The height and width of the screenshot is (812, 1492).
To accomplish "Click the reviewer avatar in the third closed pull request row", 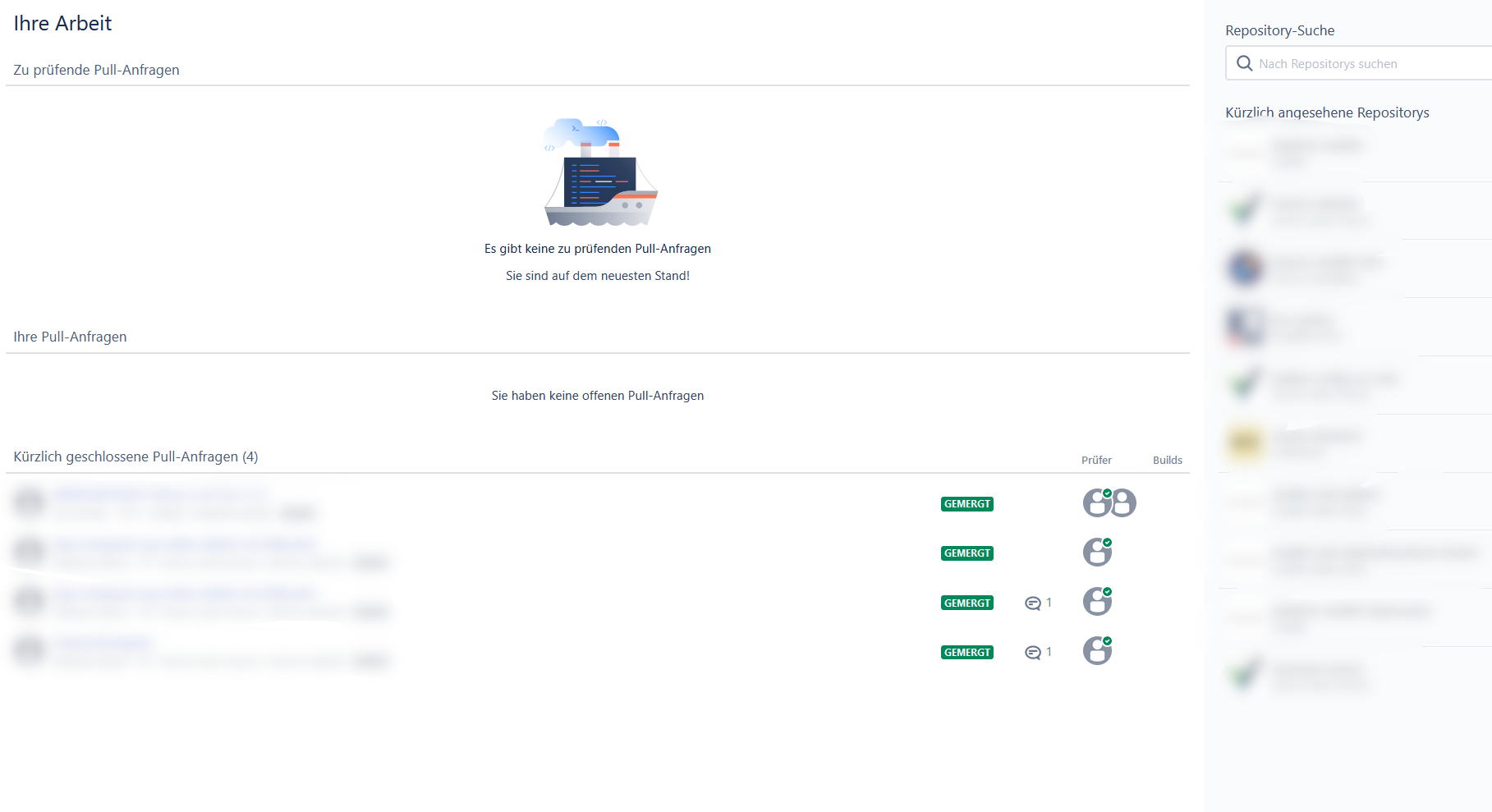I will pyautogui.click(x=1097, y=601).
